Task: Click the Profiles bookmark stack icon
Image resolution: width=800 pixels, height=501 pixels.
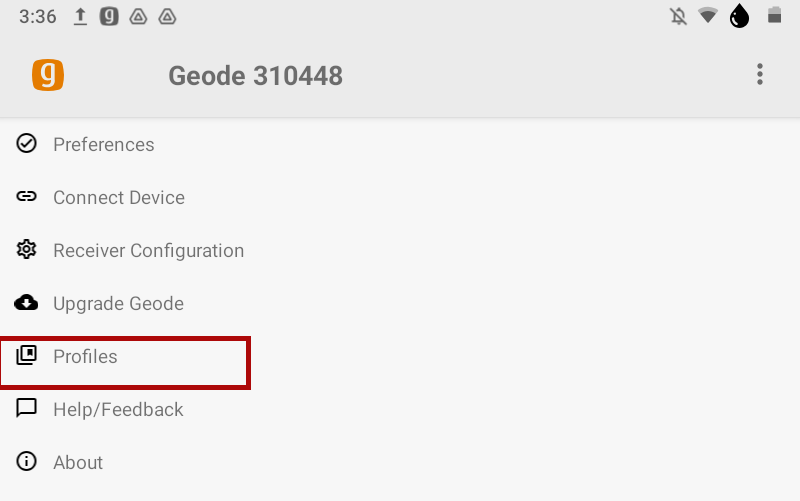Action: [27, 356]
